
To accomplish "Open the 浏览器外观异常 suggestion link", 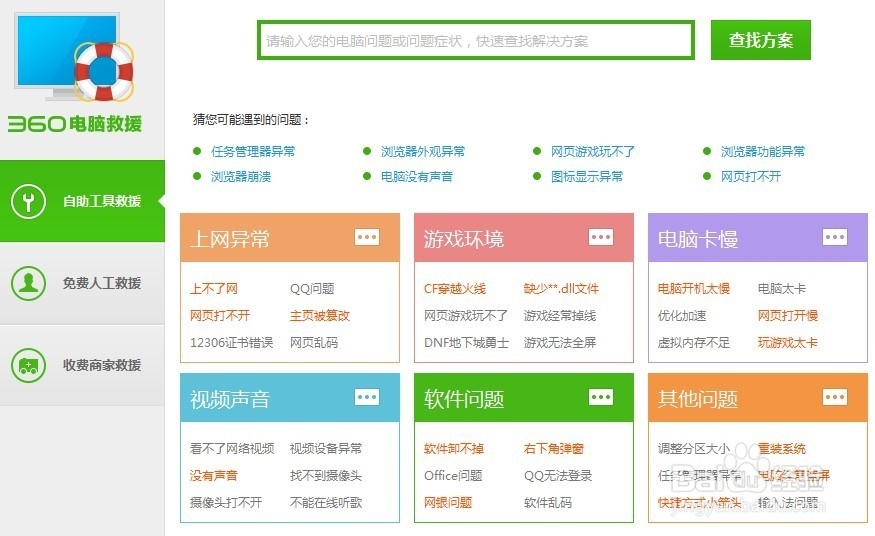I will 423,152.
